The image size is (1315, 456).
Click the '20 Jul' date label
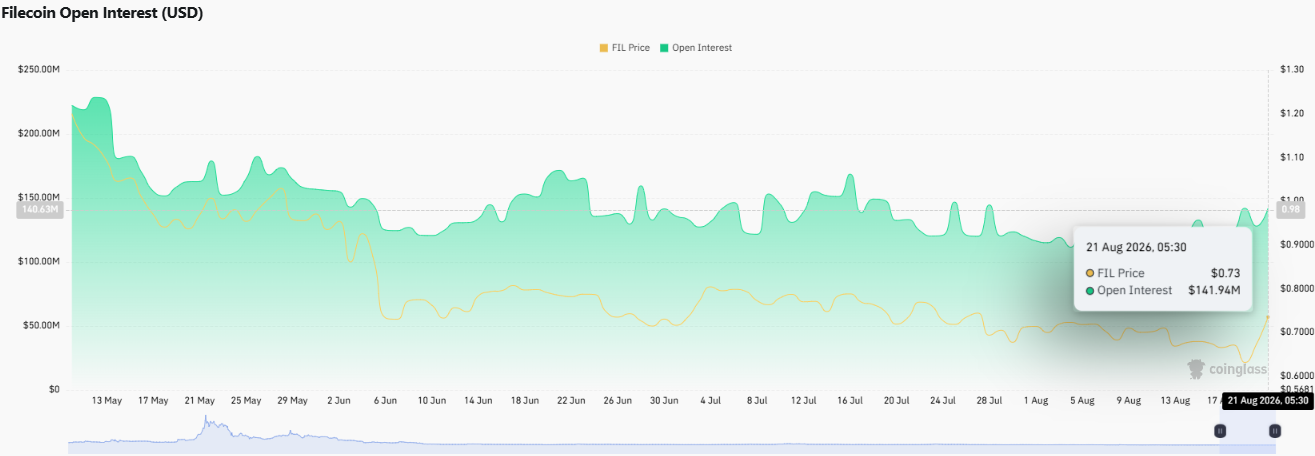pyautogui.click(x=896, y=400)
